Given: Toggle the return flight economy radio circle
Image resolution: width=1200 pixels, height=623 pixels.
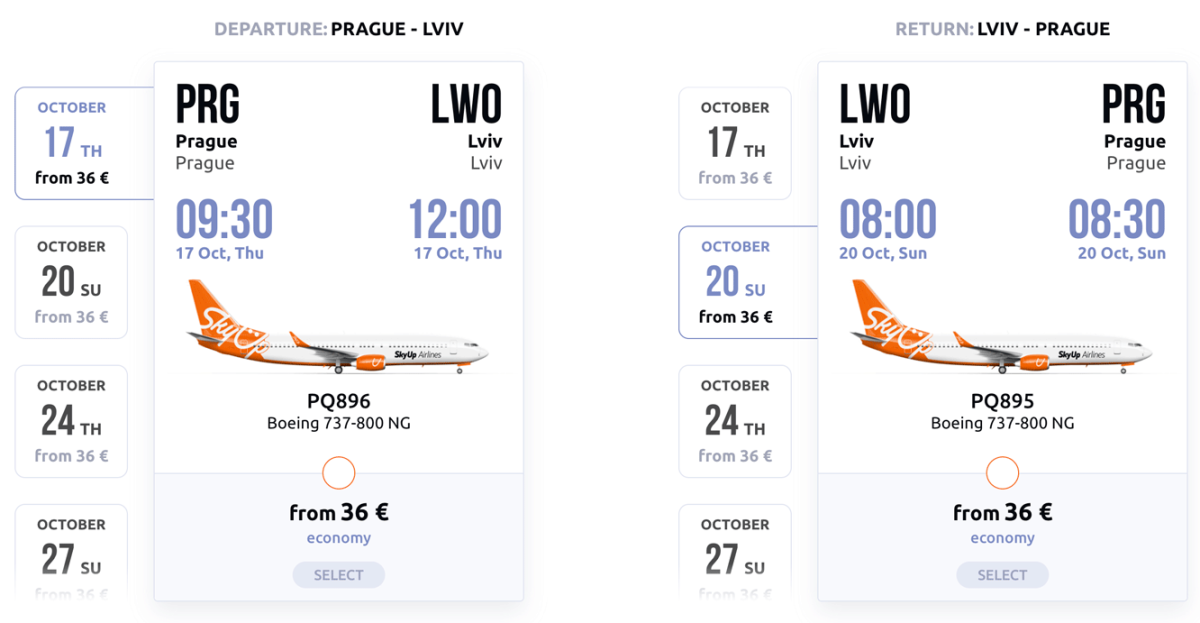Looking at the screenshot, I should point(1002,473).
